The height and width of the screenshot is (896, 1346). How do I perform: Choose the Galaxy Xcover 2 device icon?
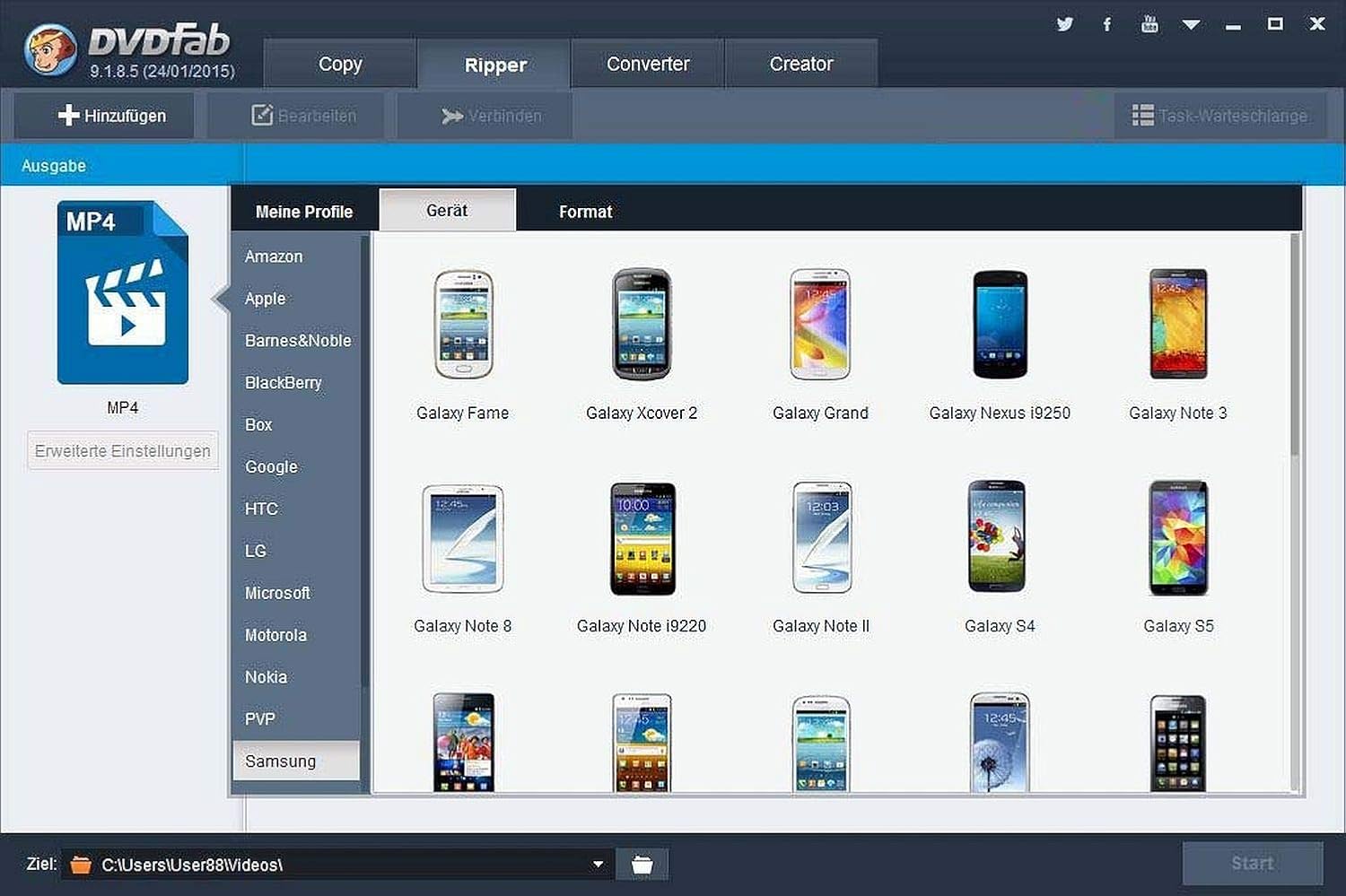pyautogui.click(x=642, y=325)
